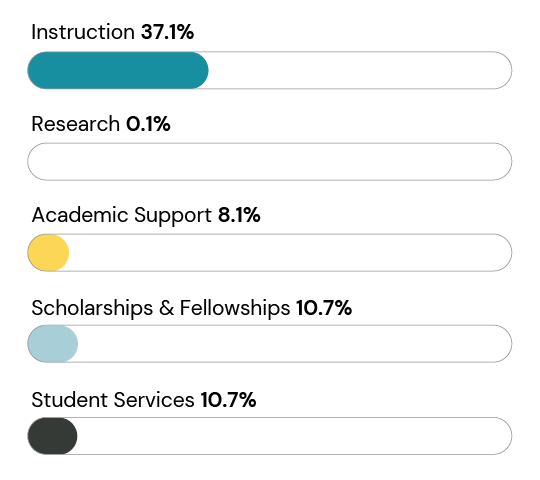540x480 pixels.
Task: Click empty track of Scholarships & Fellowships bar
Action: coord(295,344)
